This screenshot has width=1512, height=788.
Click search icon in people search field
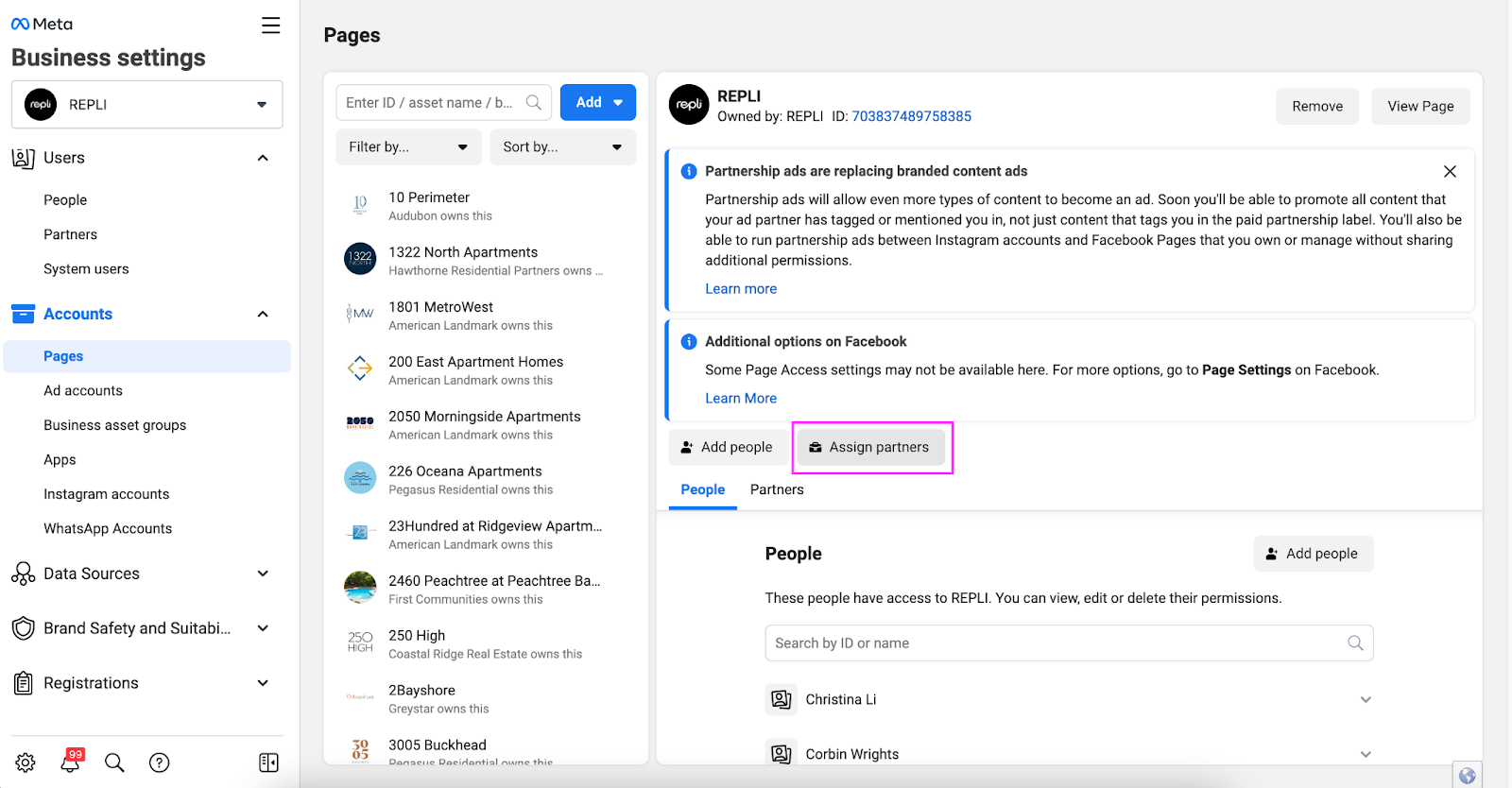click(1355, 642)
